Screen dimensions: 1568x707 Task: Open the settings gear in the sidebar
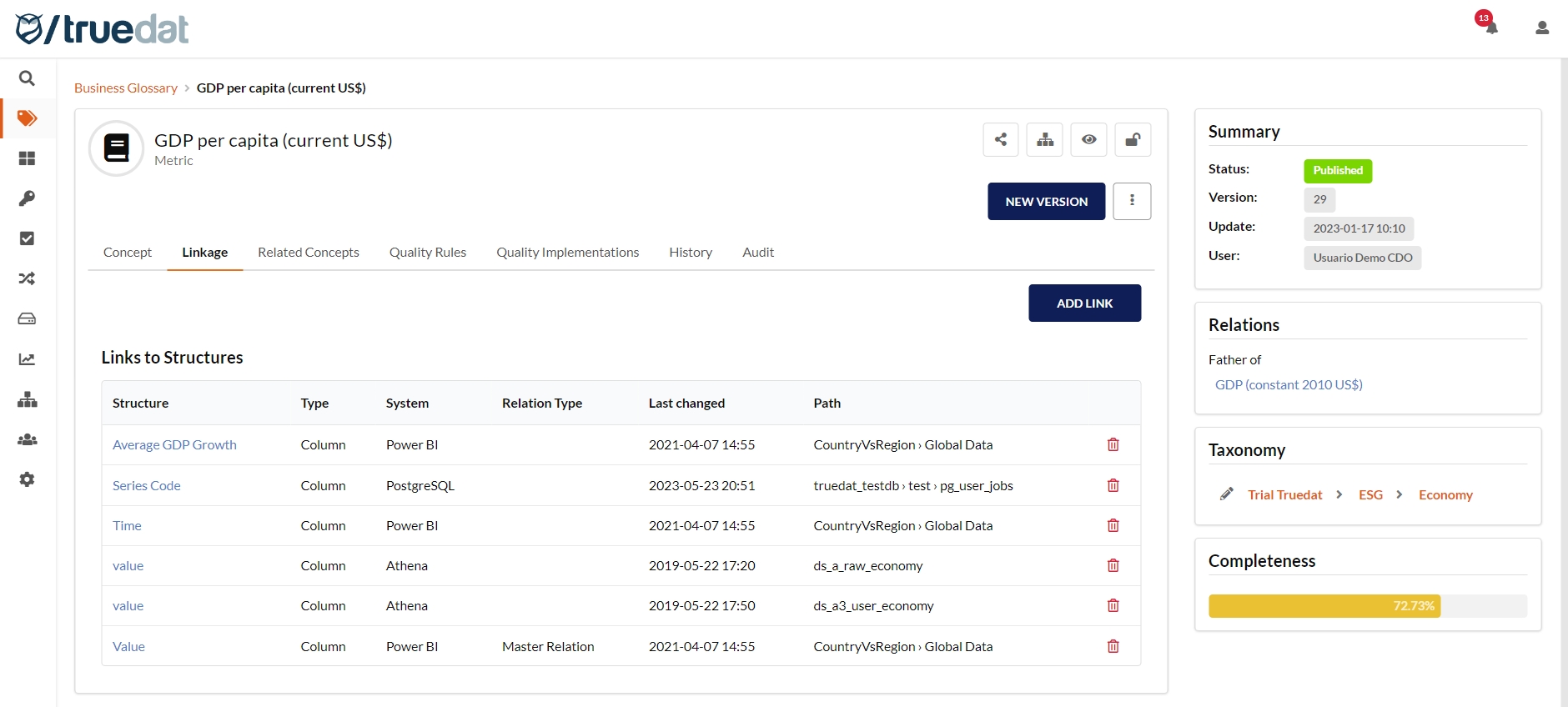click(x=27, y=479)
